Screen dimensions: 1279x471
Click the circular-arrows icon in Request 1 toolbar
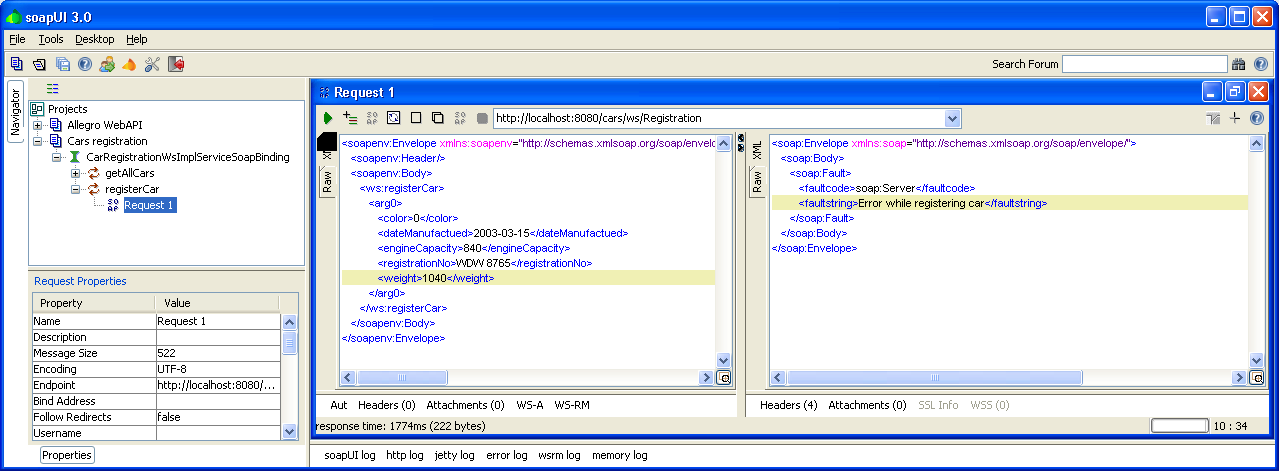[x=394, y=118]
